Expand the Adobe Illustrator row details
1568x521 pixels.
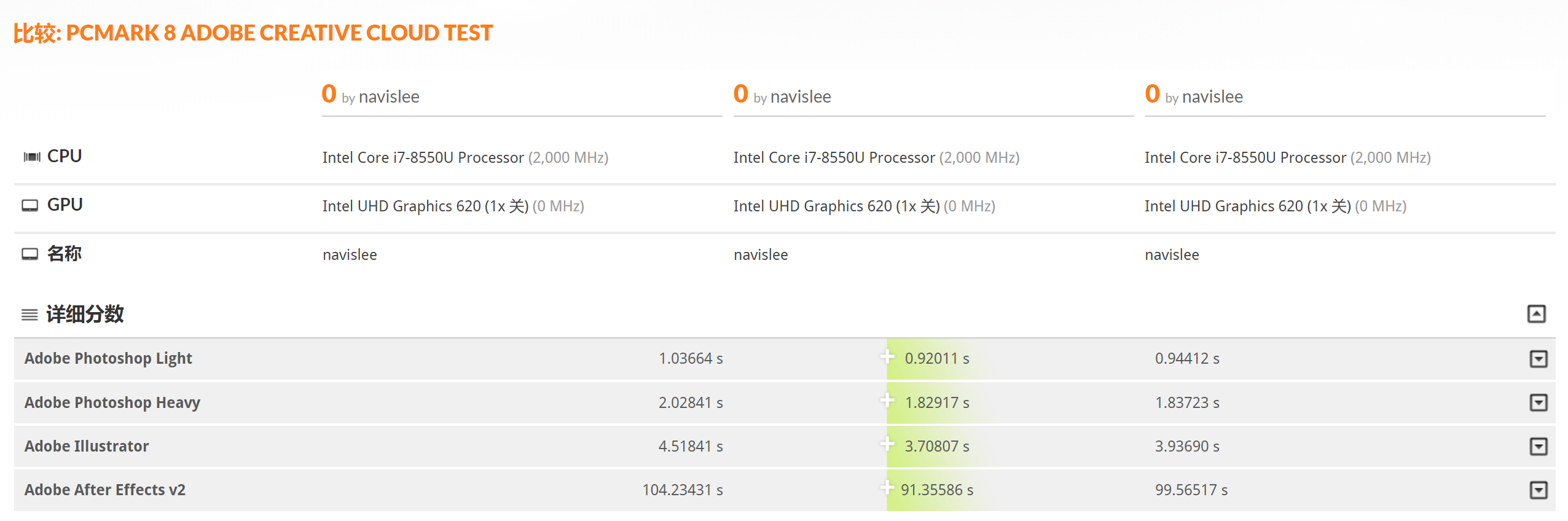click(x=1538, y=446)
